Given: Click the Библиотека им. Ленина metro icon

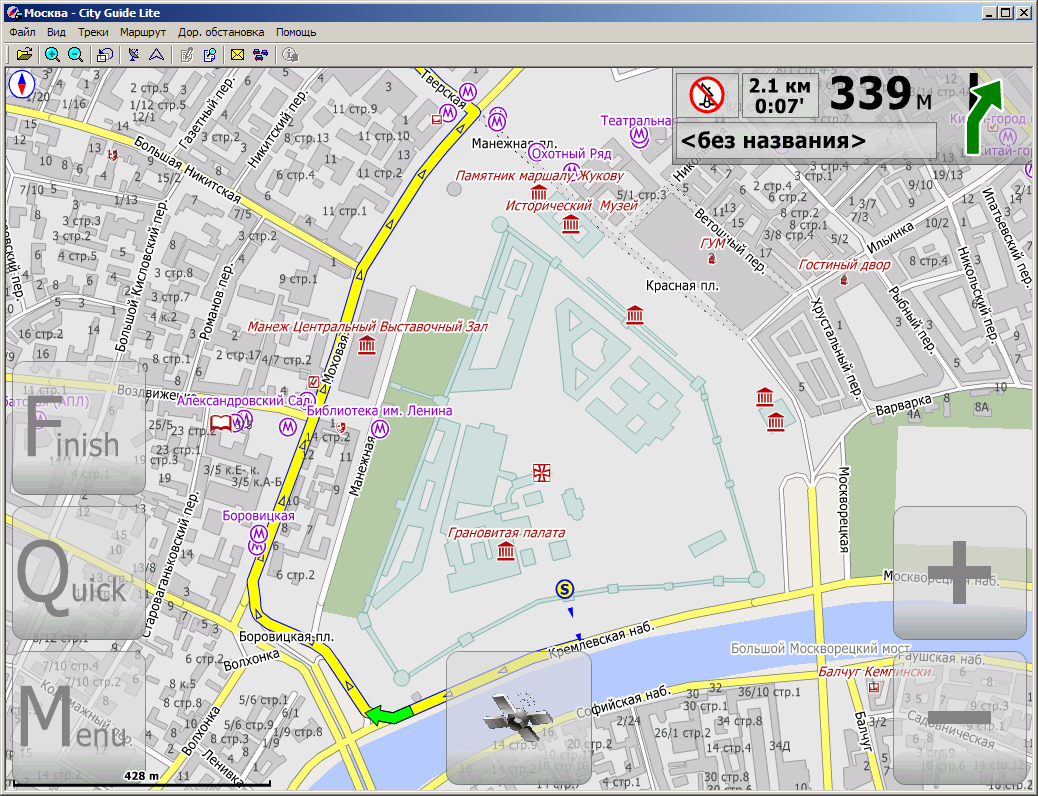Looking at the screenshot, I should 379,429.
